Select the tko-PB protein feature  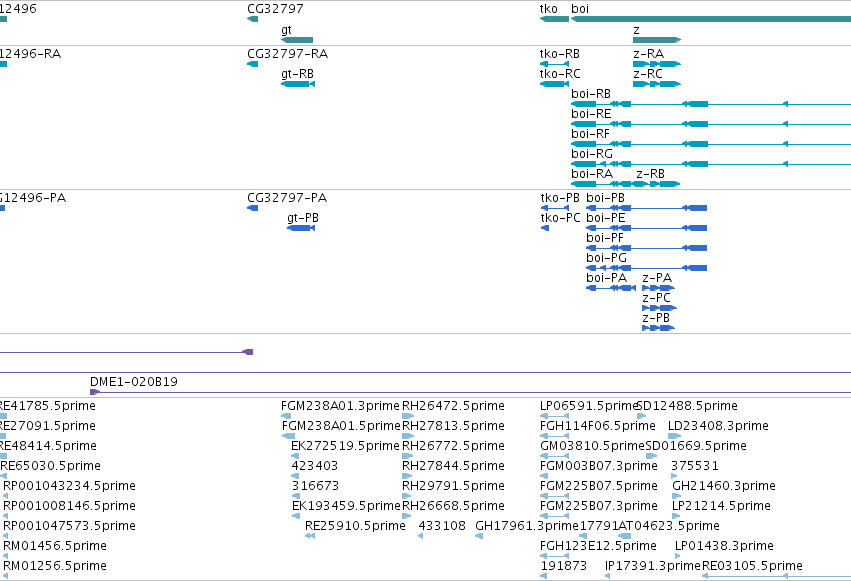[x=555, y=208]
